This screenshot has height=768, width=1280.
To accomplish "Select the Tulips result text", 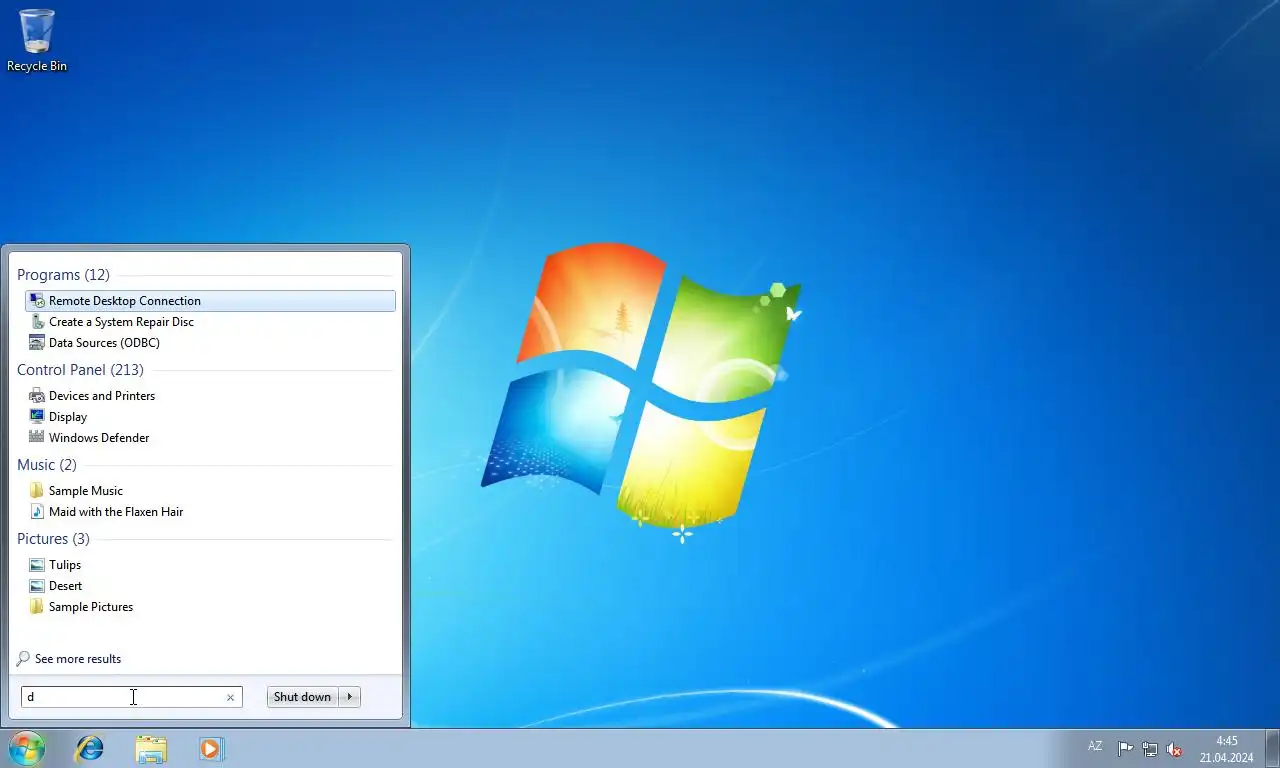I will click(65, 565).
